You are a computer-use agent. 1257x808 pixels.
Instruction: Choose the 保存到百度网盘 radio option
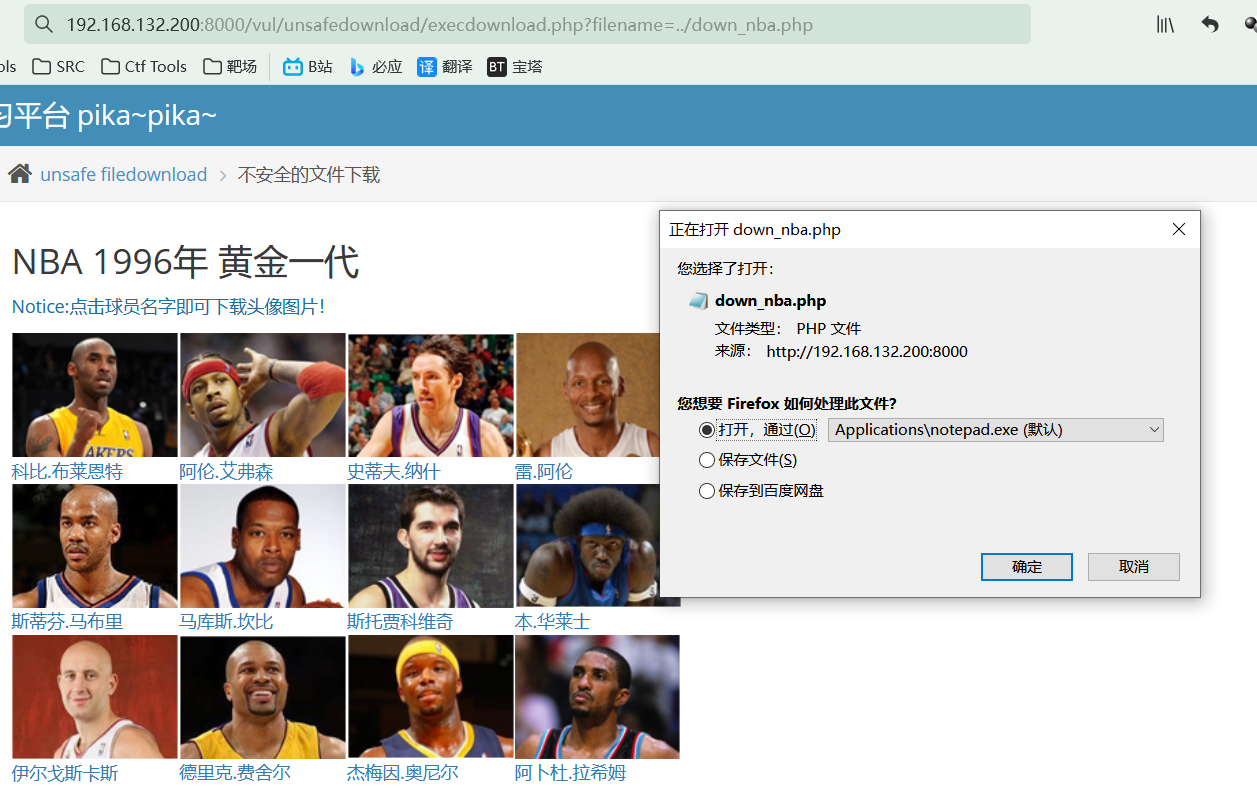click(707, 491)
